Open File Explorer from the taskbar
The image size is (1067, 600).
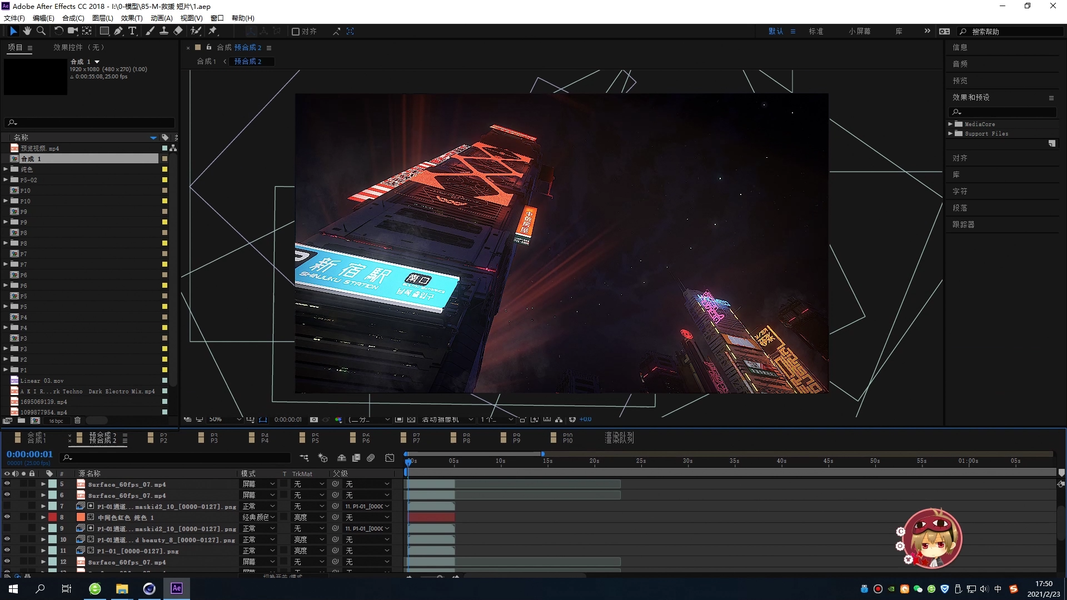[x=122, y=588]
